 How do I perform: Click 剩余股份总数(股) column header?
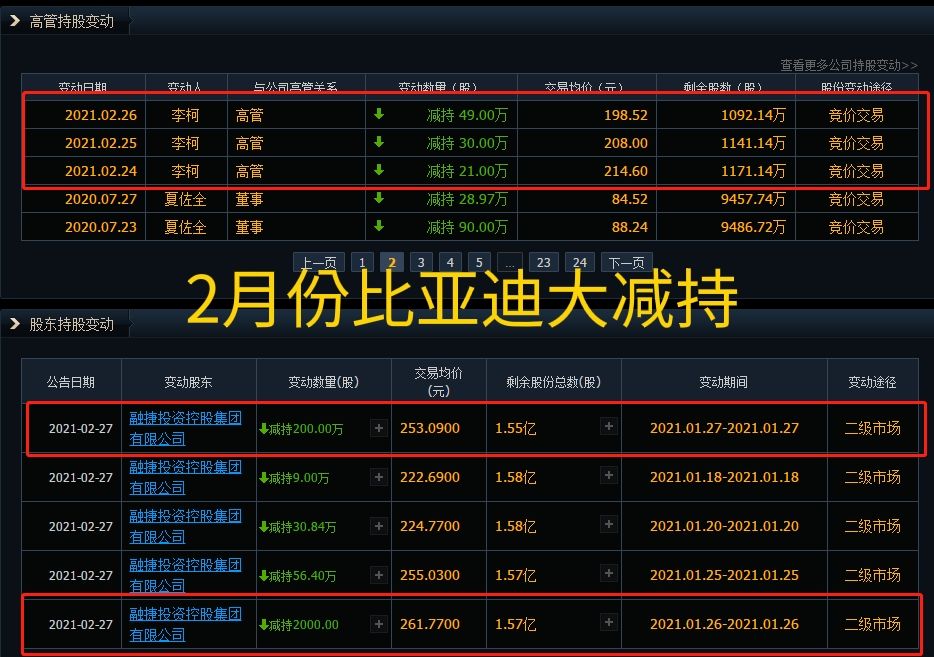pos(553,382)
